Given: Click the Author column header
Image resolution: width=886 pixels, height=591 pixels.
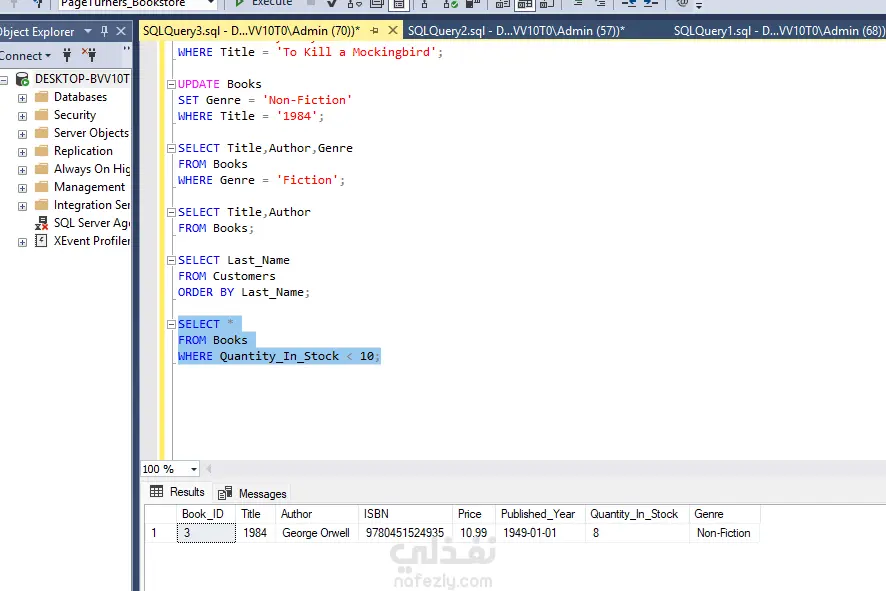Looking at the screenshot, I should (317, 514).
